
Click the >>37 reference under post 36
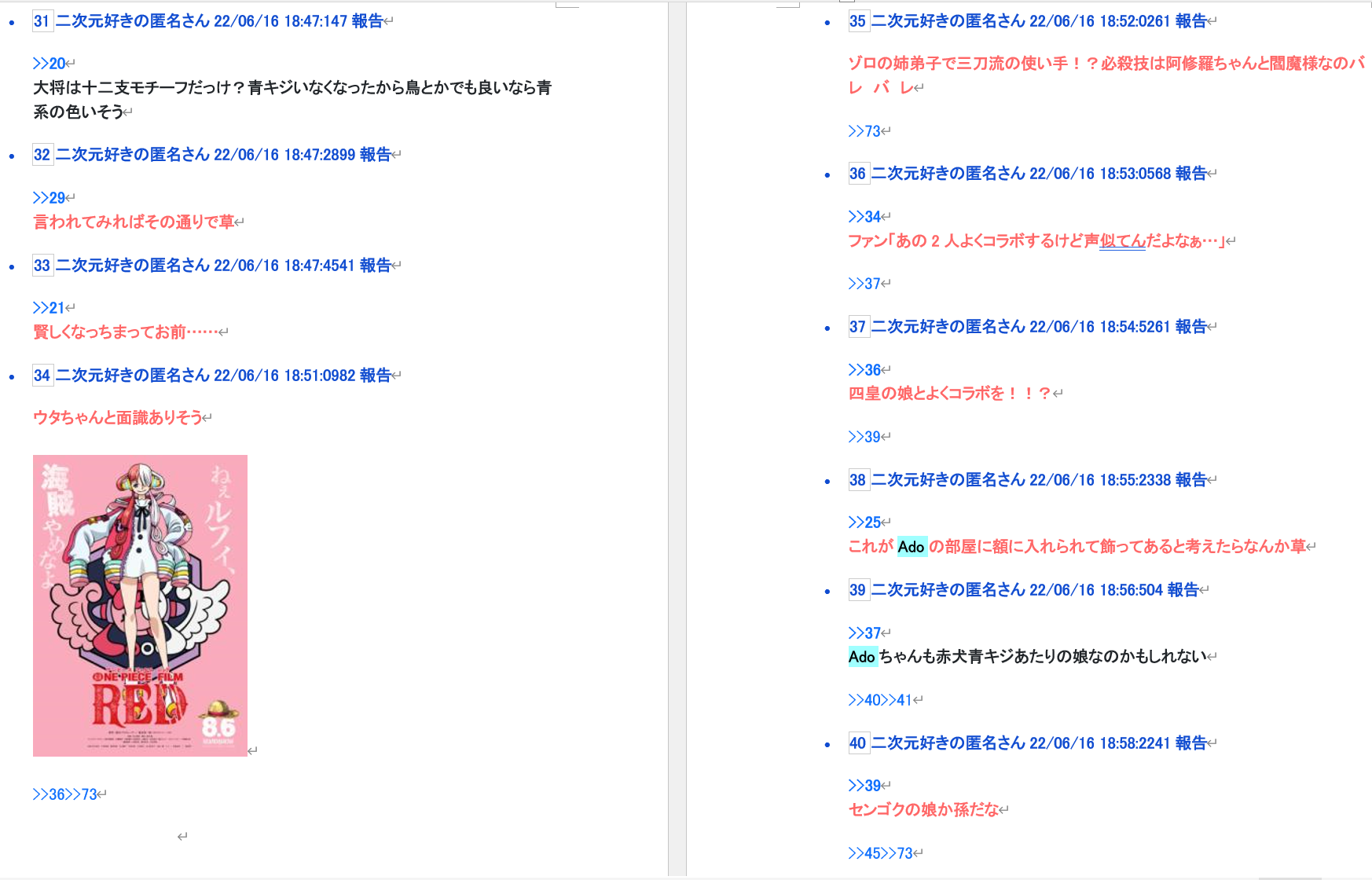pyautogui.click(x=865, y=284)
